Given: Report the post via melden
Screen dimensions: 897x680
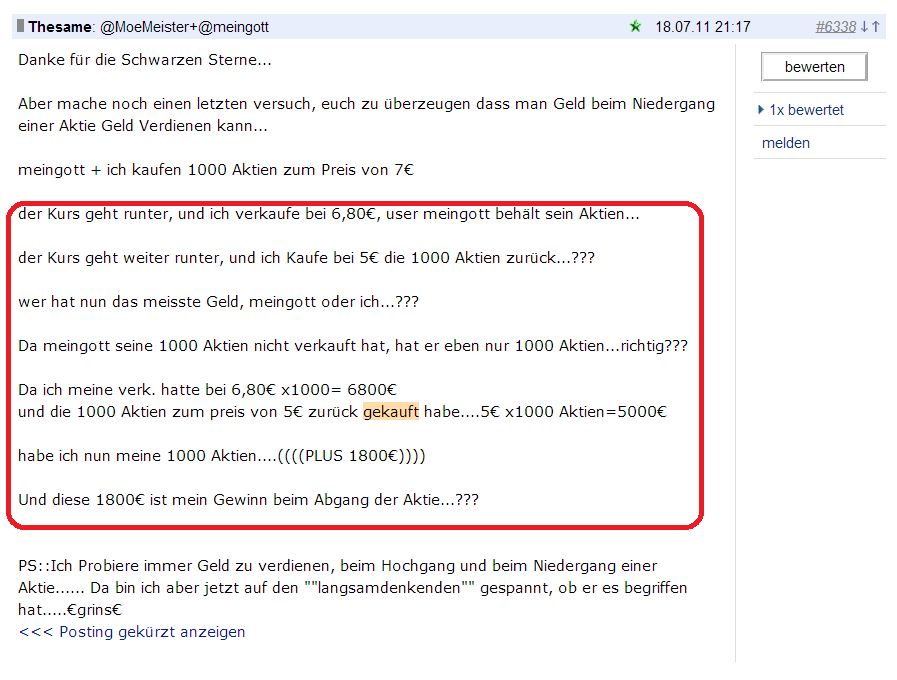Looking at the screenshot, I should pyautogui.click(x=786, y=143).
